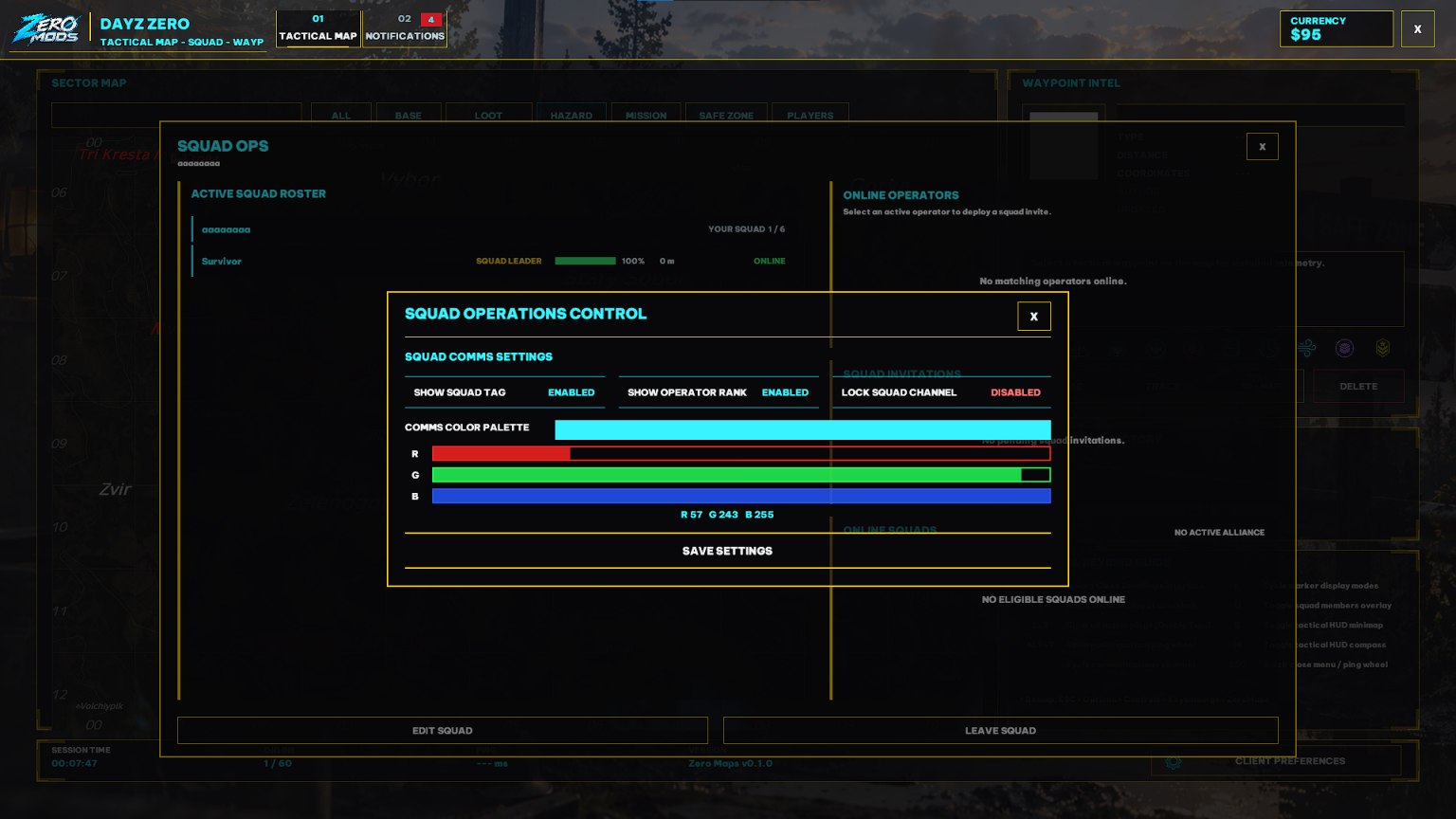Close the Squad Ops window

[x=1263, y=146]
